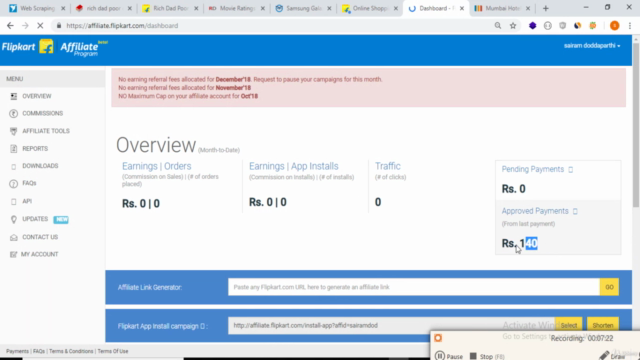Screen dimensions: 640x360
Task: Stop the page loading with the X button
Action: coord(40,25)
